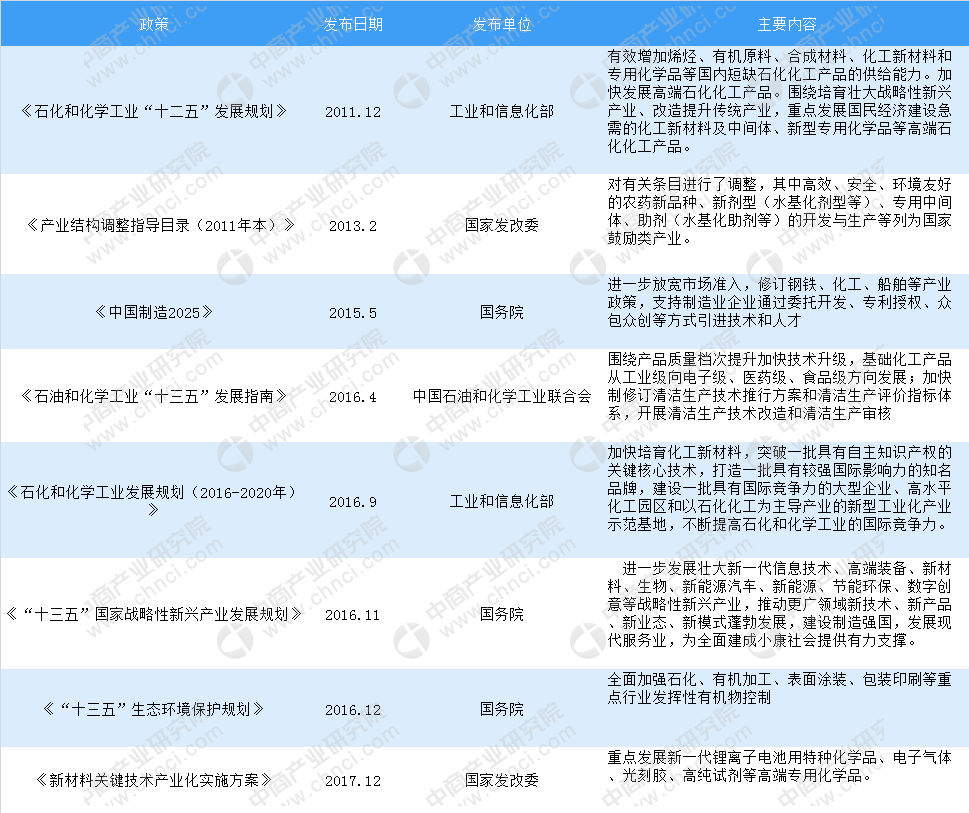This screenshot has height=813, width=969.
Task: Click content starting 对有关条目进行了调整
Action: point(779,211)
